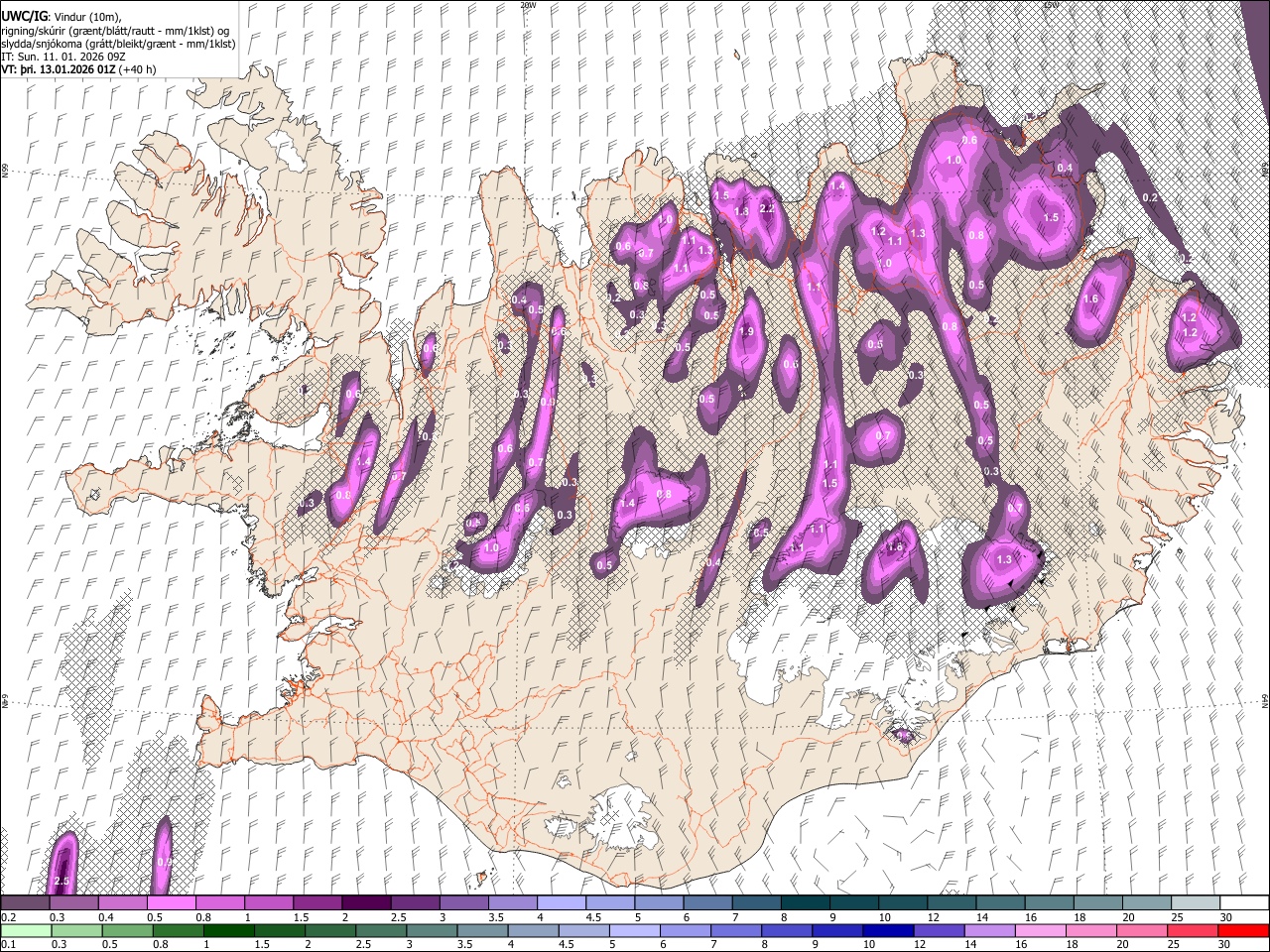Click the 'UWC/IG: Vindur (10m)' title text
The height and width of the screenshot is (952, 1270).
61,16
